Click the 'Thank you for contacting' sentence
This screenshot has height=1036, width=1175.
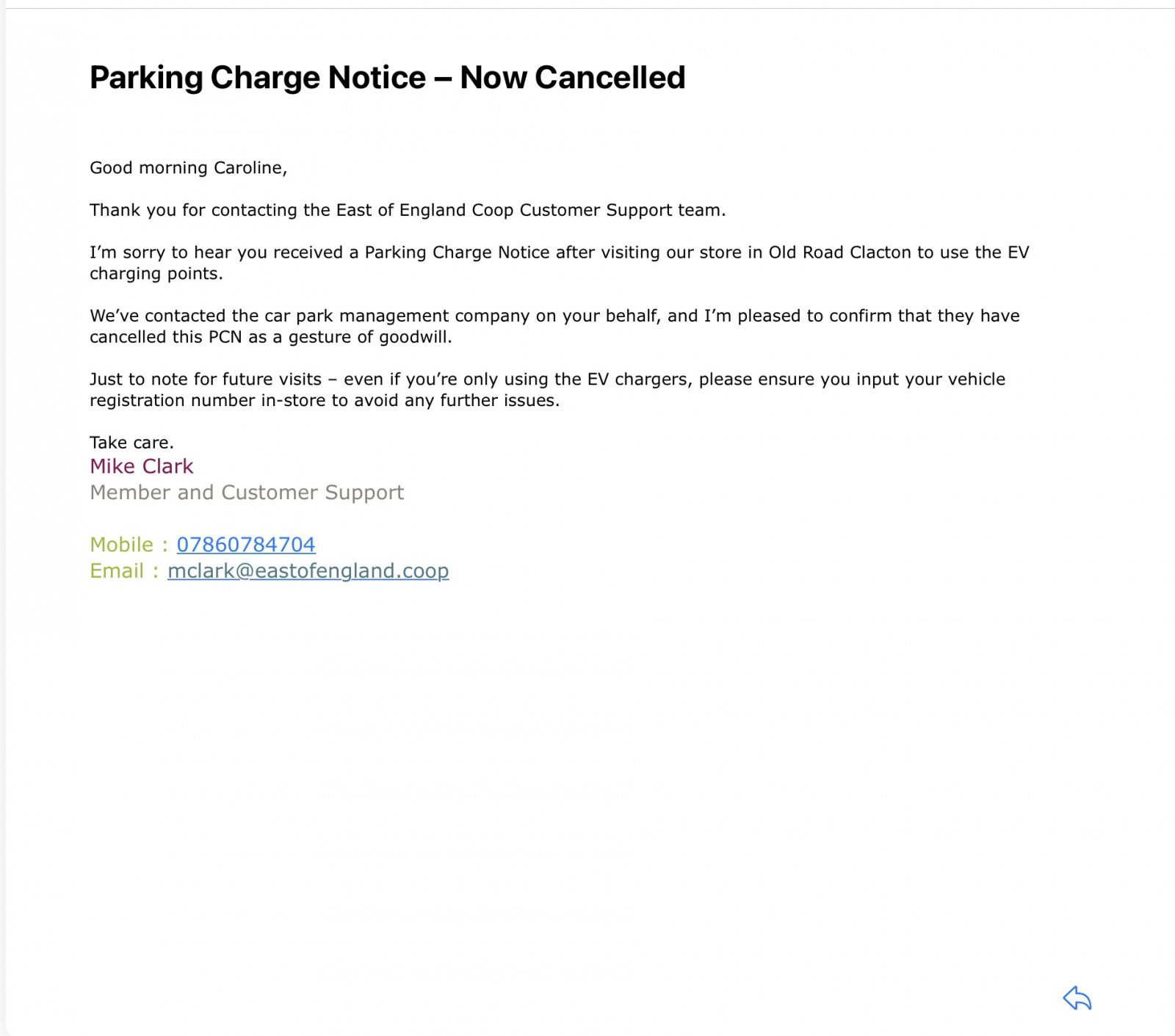tap(408, 210)
